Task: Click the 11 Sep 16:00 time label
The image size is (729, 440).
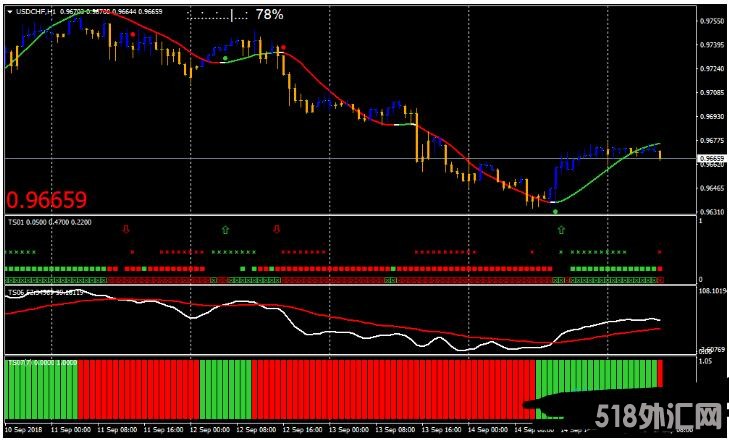Action: [x=163, y=428]
